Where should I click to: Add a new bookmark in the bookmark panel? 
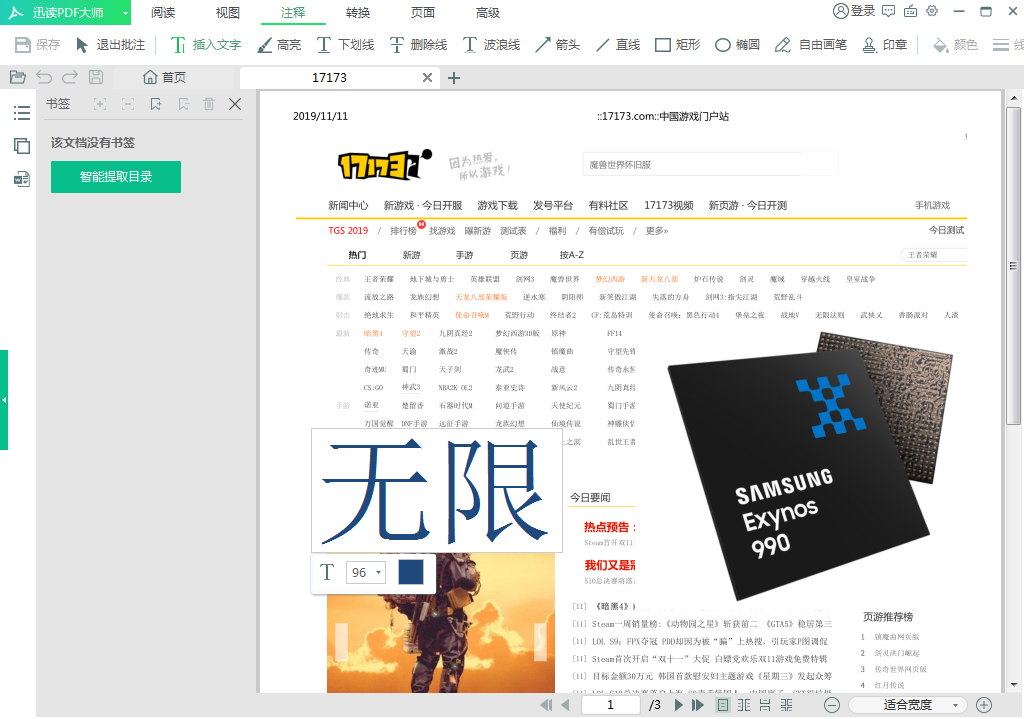coord(156,104)
